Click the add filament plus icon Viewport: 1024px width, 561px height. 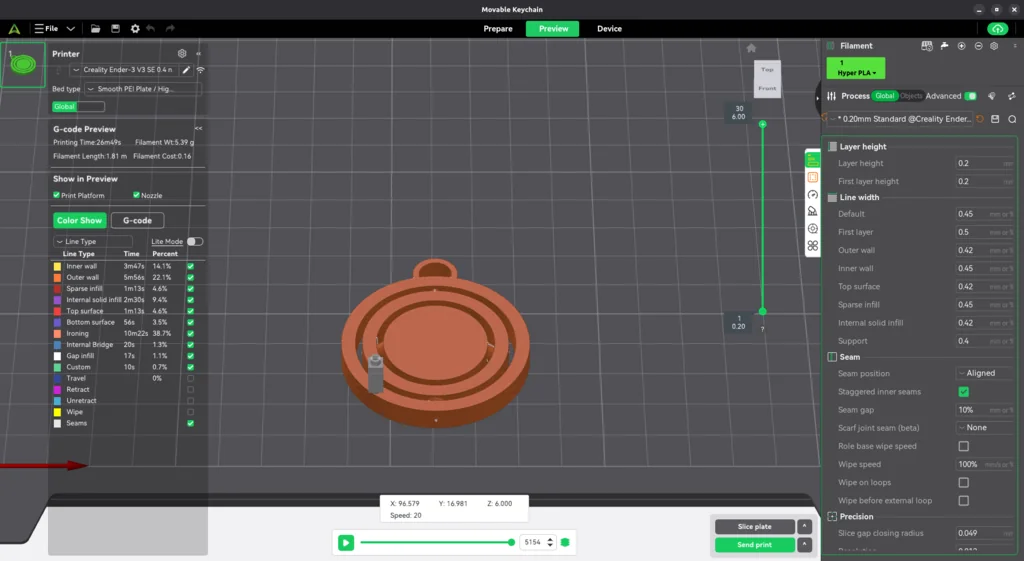tap(962, 46)
